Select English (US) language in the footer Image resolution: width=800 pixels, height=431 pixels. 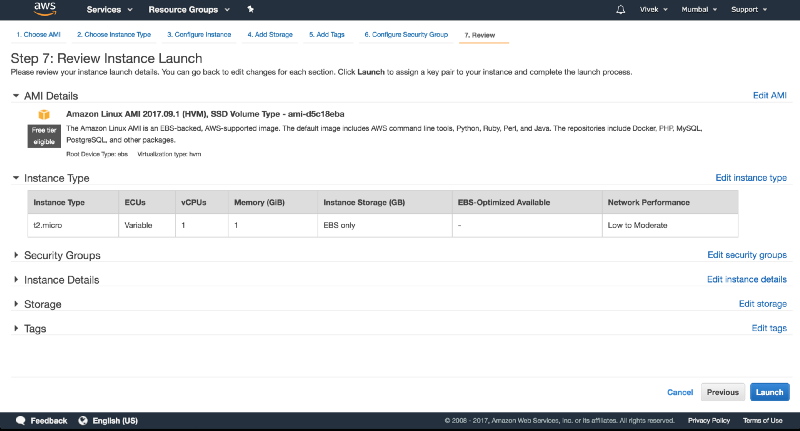115,421
